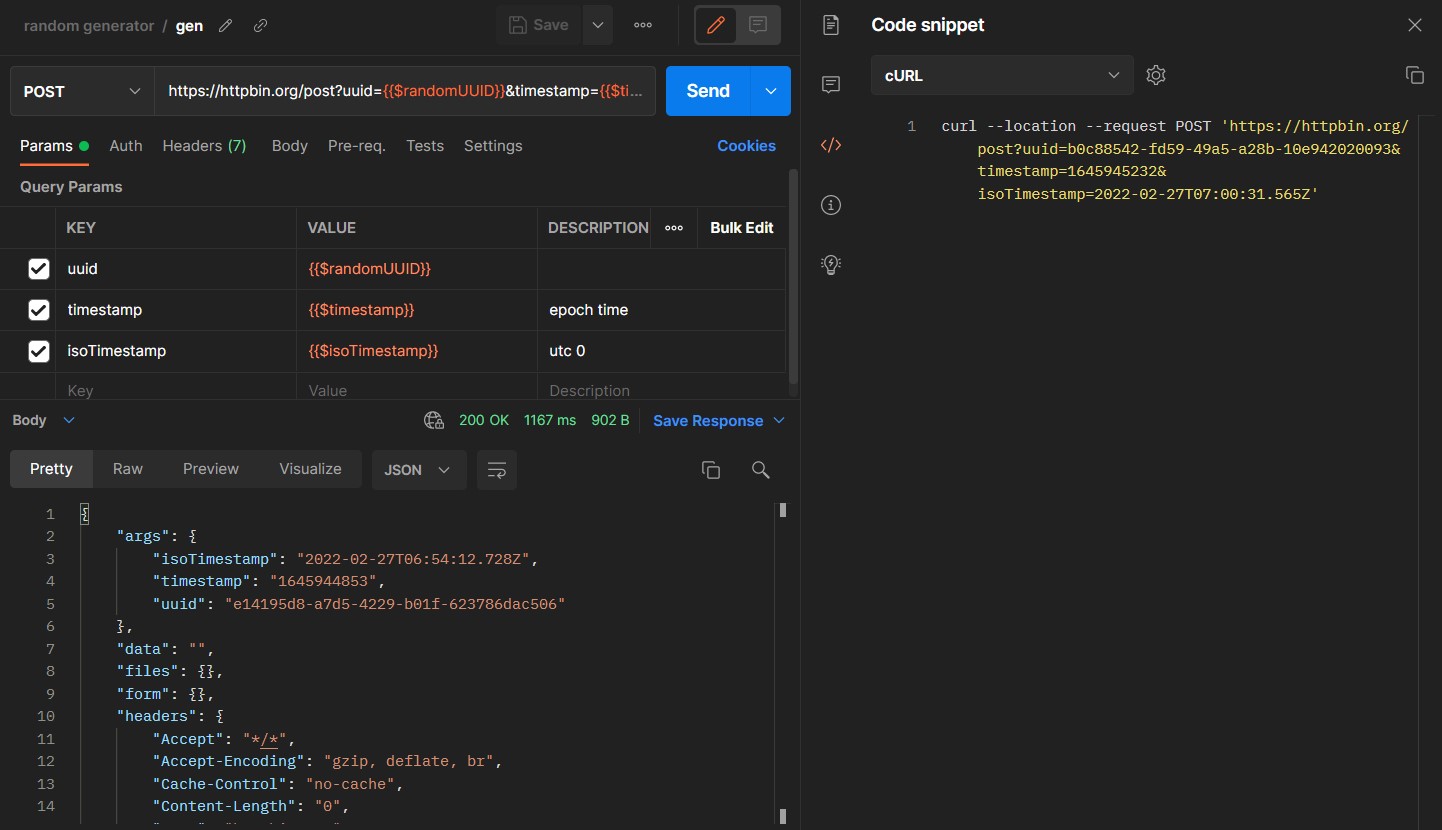Edit the {{$isoTimestamp}} value cell
The width and height of the screenshot is (1442, 830).
coord(417,351)
